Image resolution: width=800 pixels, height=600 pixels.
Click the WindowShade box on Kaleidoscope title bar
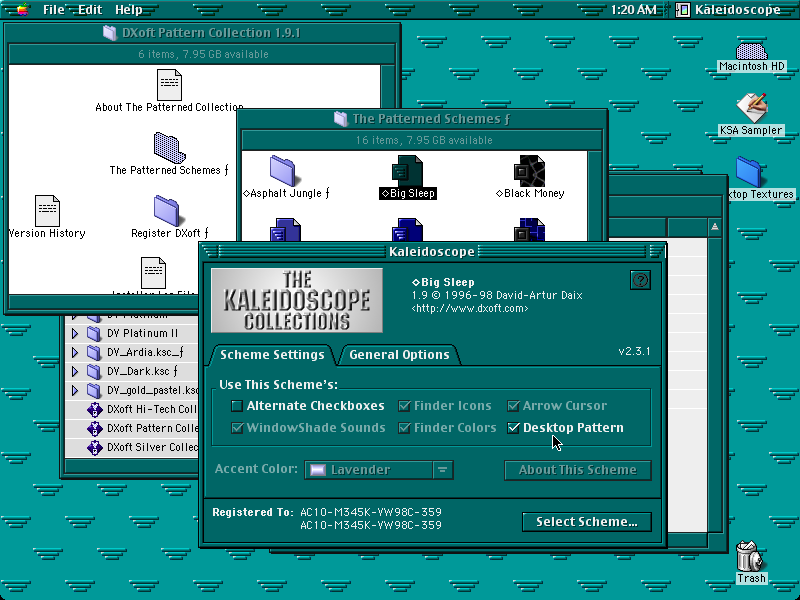656,251
